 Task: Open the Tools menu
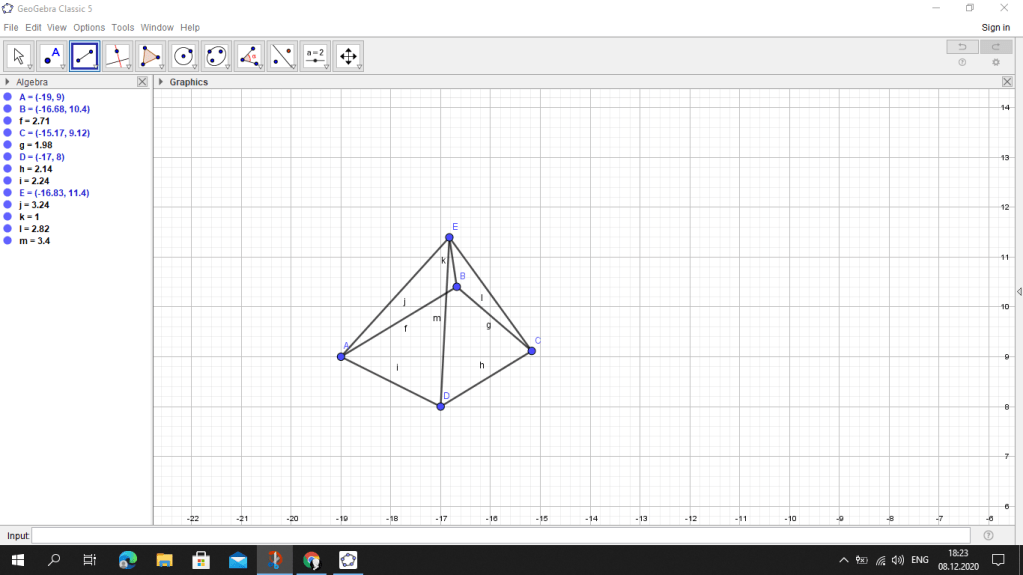(123, 28)
